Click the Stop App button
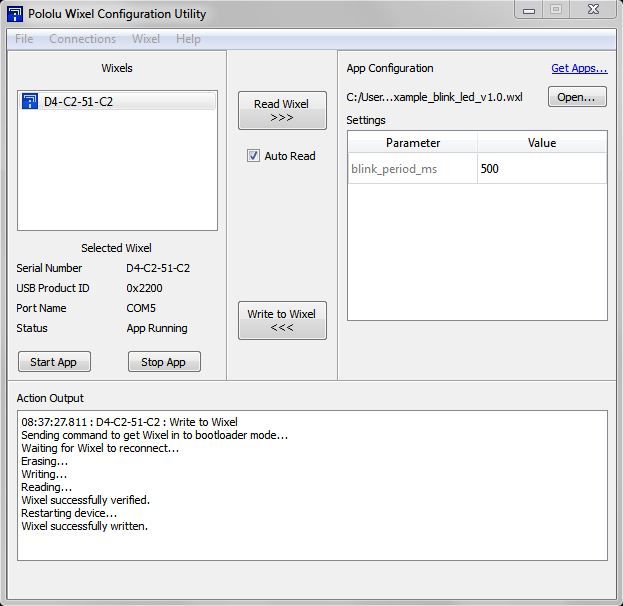 [164, 362]
